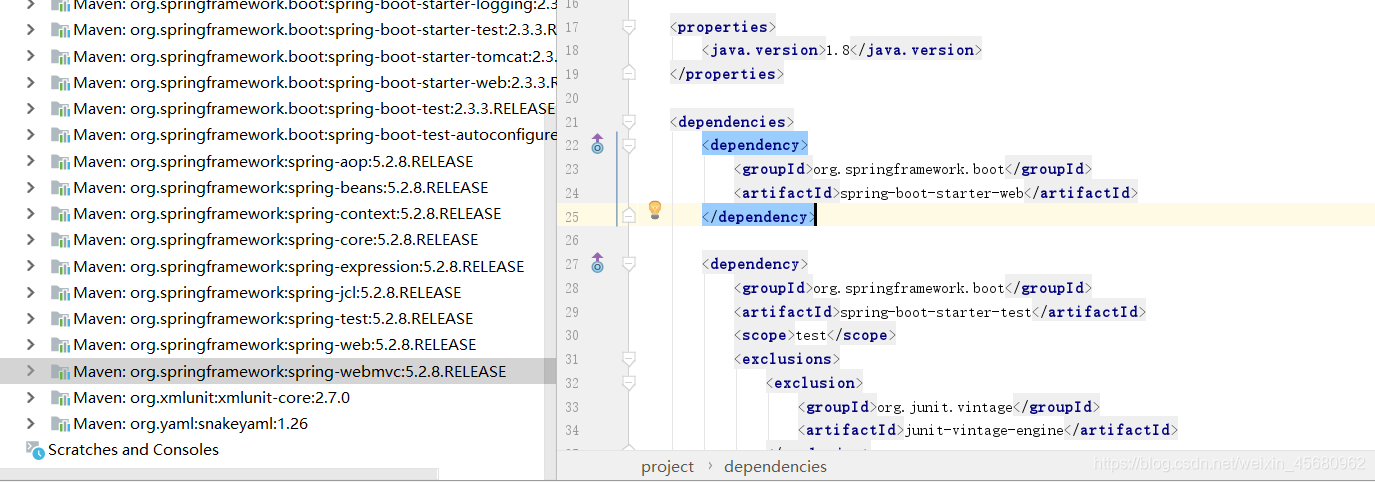Click 'org.junit.vintage' groupId text

944,407
